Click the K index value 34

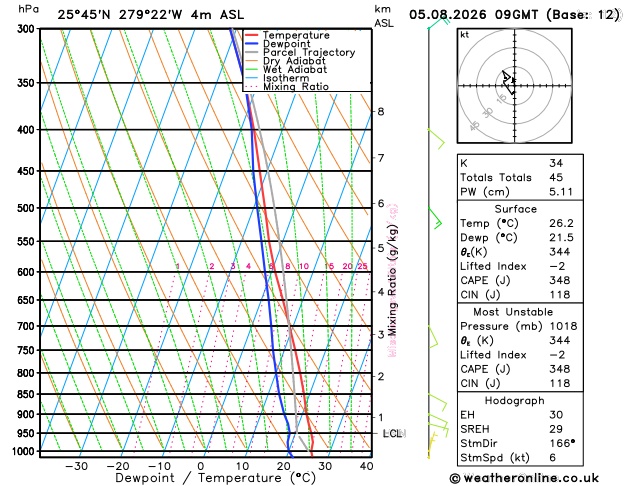pos(556,163)
